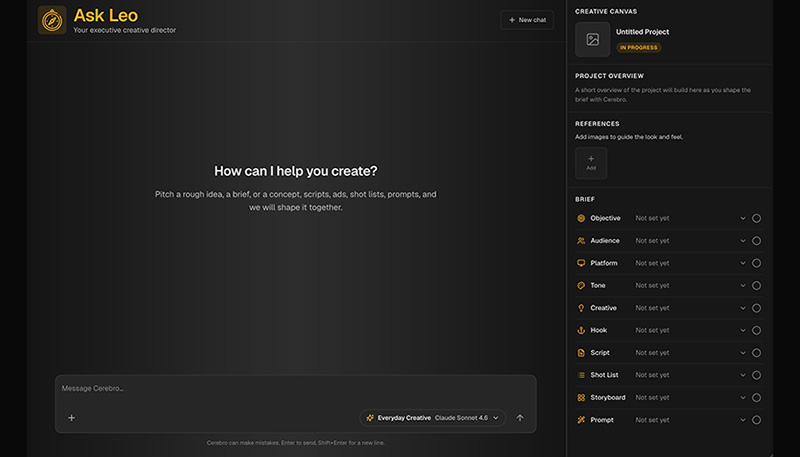Start a New chat
The image size is (800, 457).
[x=527, y=20]
